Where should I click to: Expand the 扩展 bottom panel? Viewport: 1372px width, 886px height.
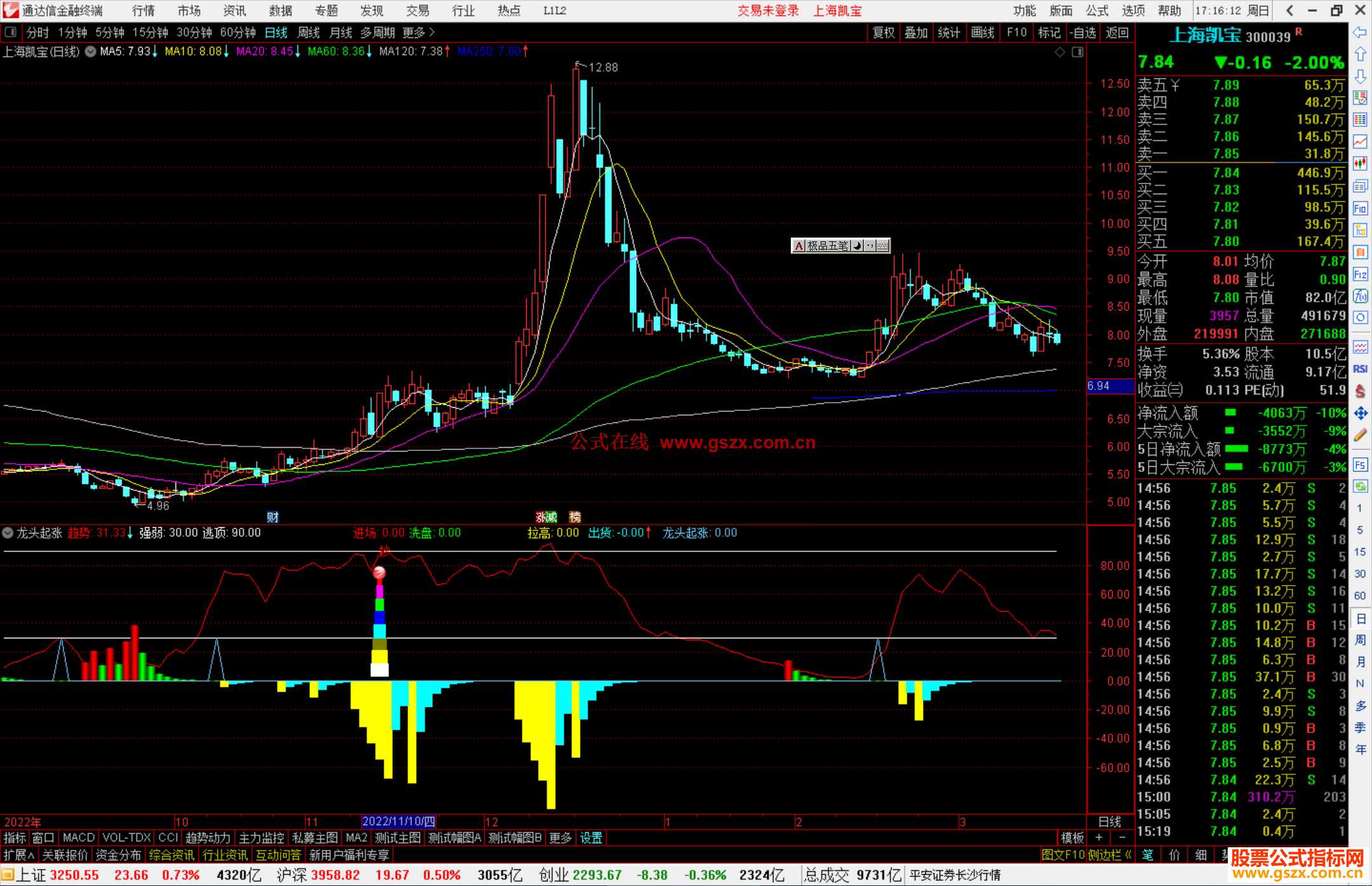pyautogui.click(x=19, y=855)
